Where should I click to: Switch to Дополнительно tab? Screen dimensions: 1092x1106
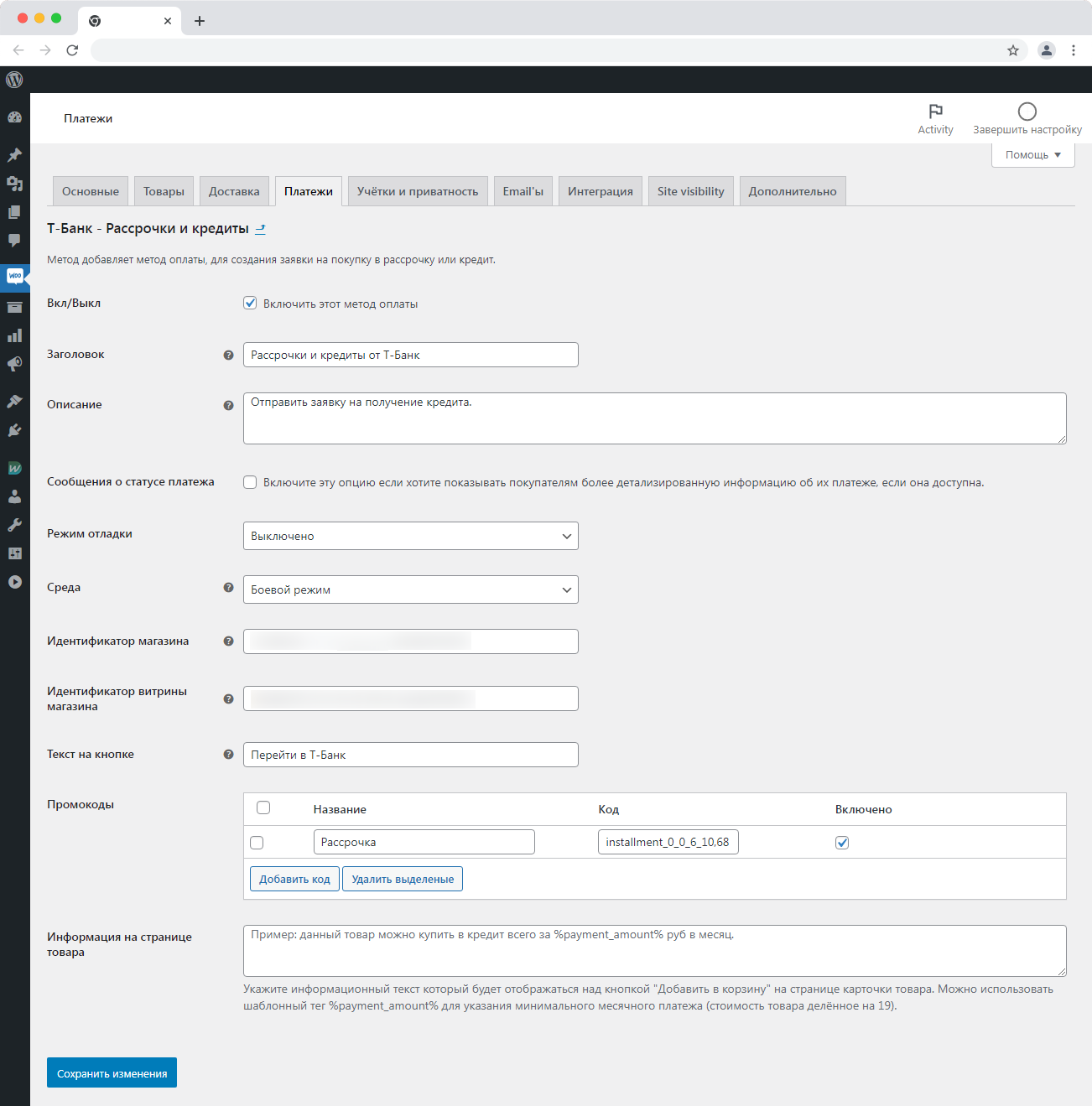(793, 191)
